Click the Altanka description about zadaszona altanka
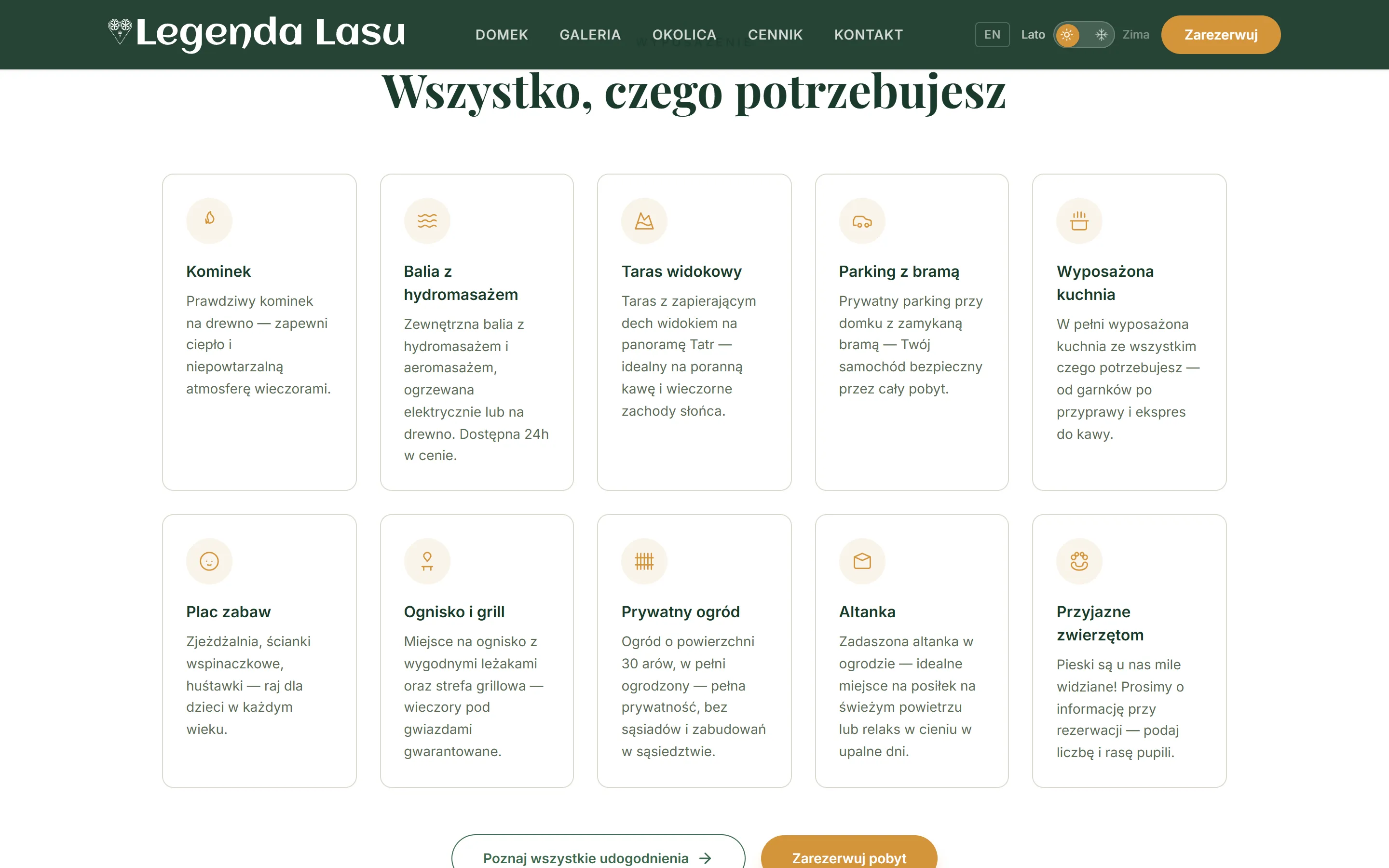1389x868 pixels. coord(907,696)
